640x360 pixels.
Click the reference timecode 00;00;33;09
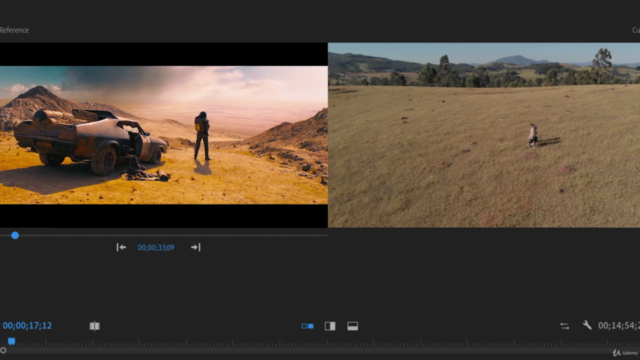tap(156, 248)
